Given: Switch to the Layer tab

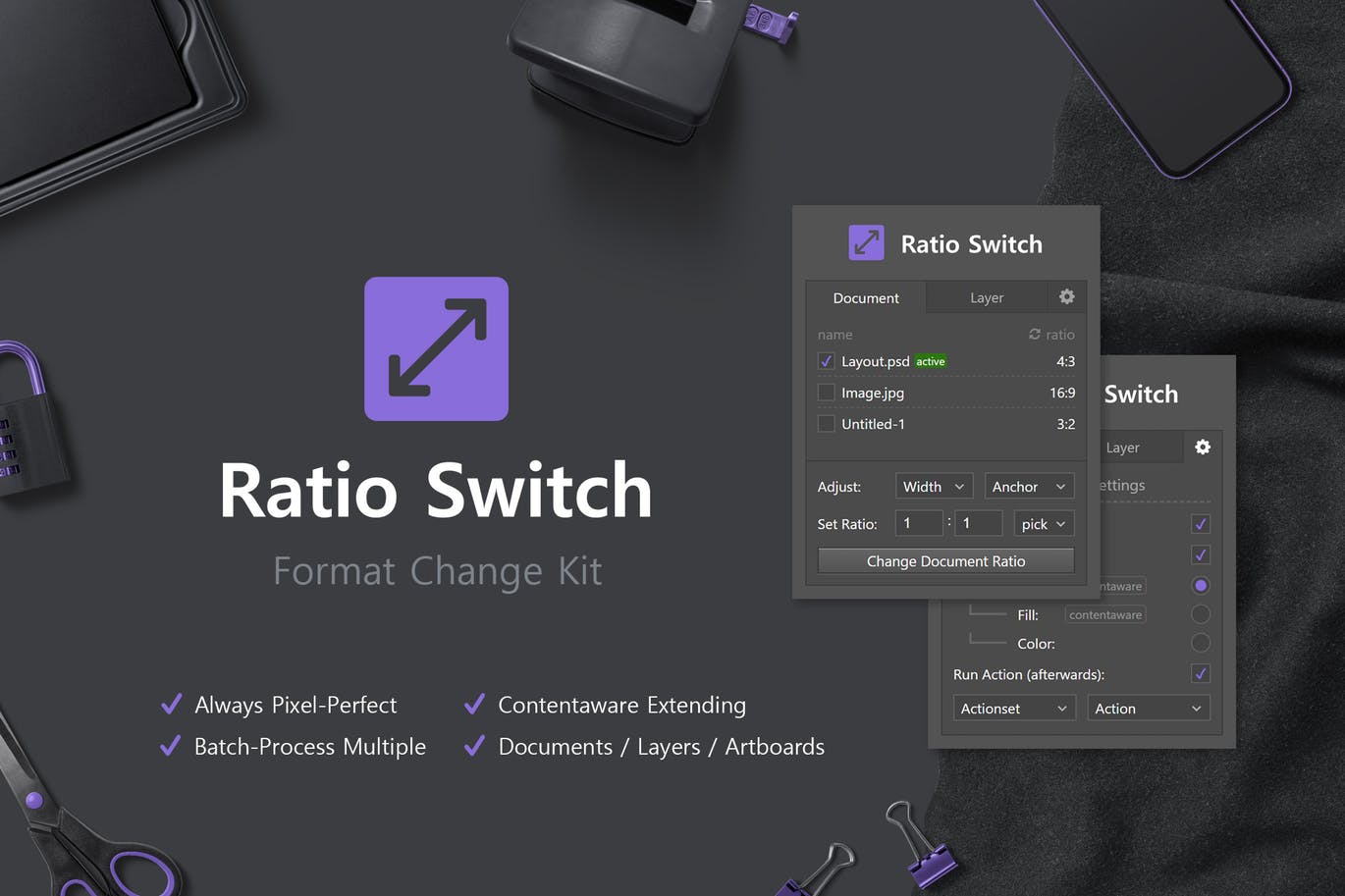Looking at the screenshot, I should click(x=987, y=296).
